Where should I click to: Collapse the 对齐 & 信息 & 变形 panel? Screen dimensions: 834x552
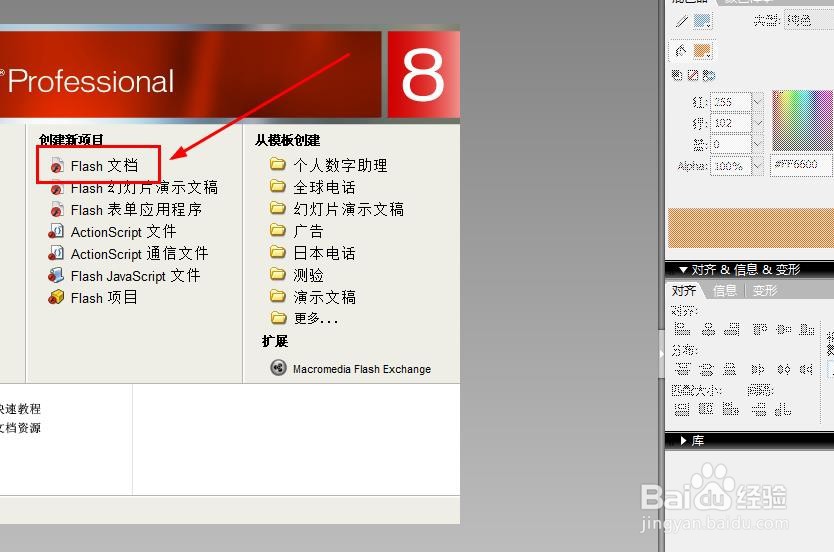click(x=683, y=270)
